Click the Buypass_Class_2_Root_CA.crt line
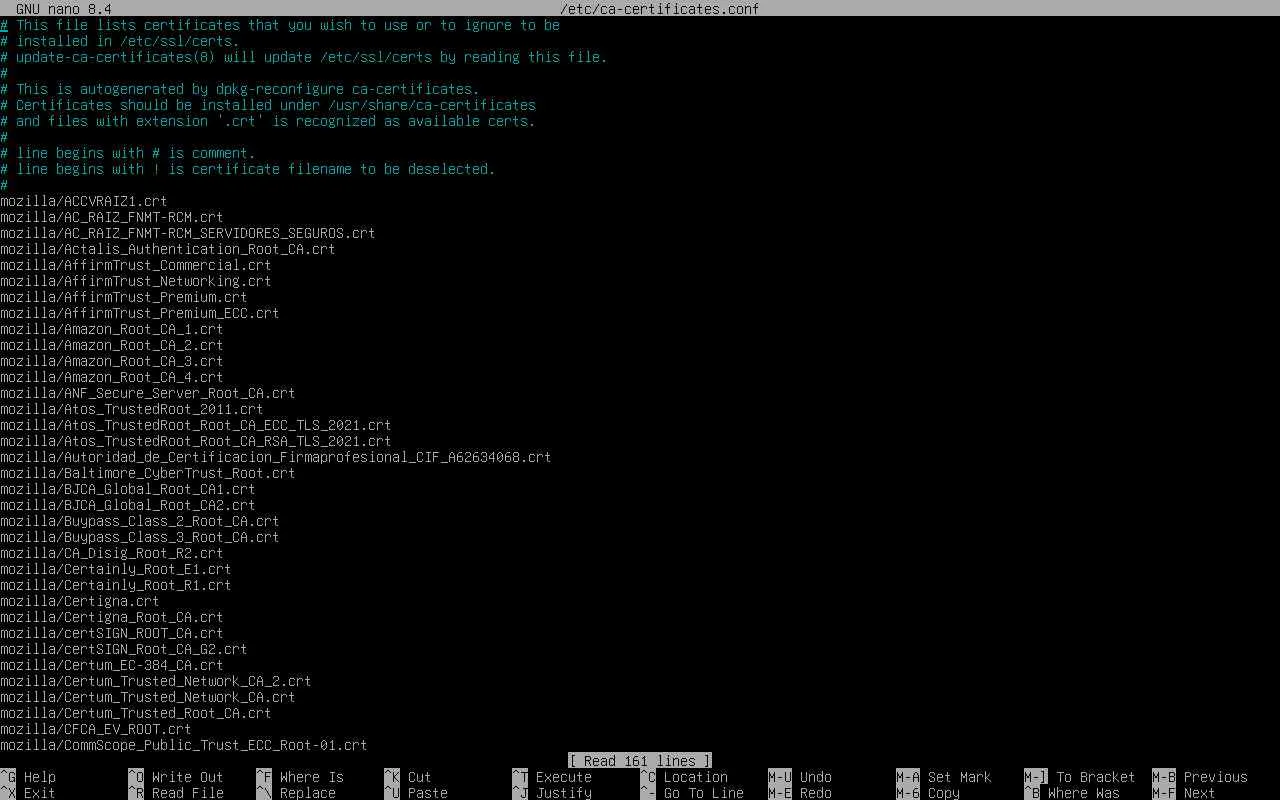The image size is (1280, 800). [x=140, y=521]
